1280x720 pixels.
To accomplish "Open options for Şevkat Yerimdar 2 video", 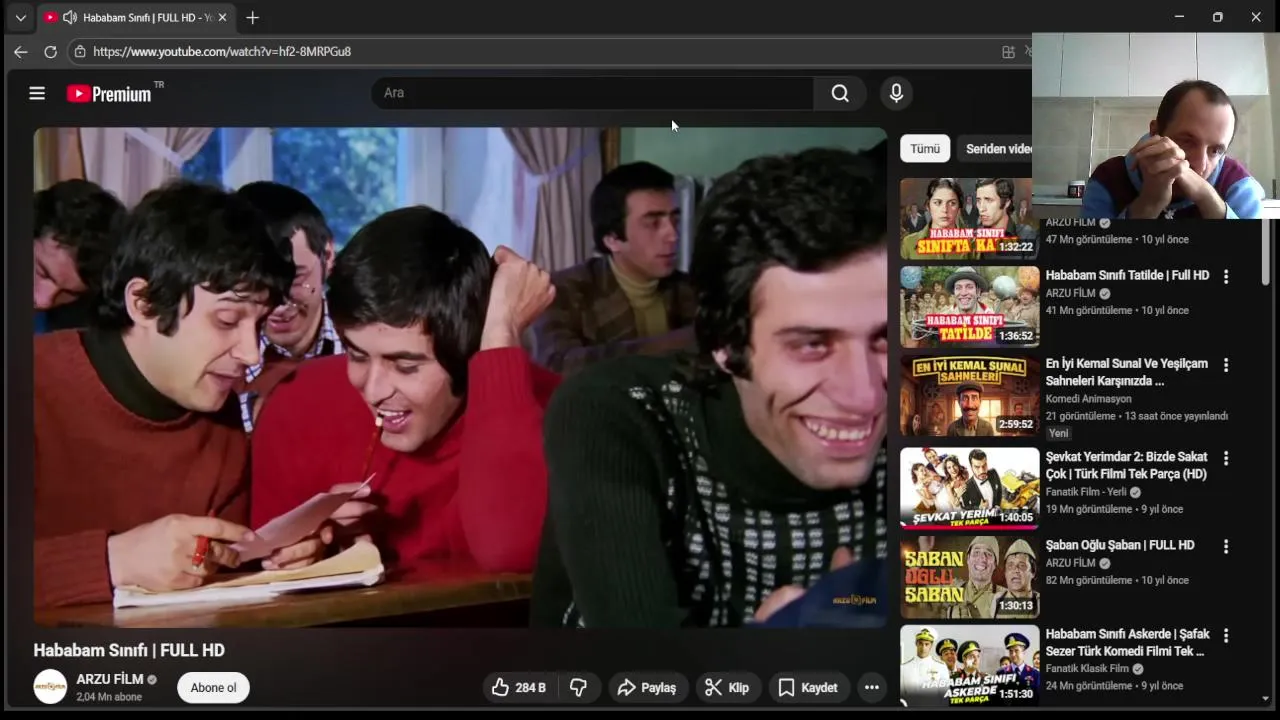I will coord(1225,458).
